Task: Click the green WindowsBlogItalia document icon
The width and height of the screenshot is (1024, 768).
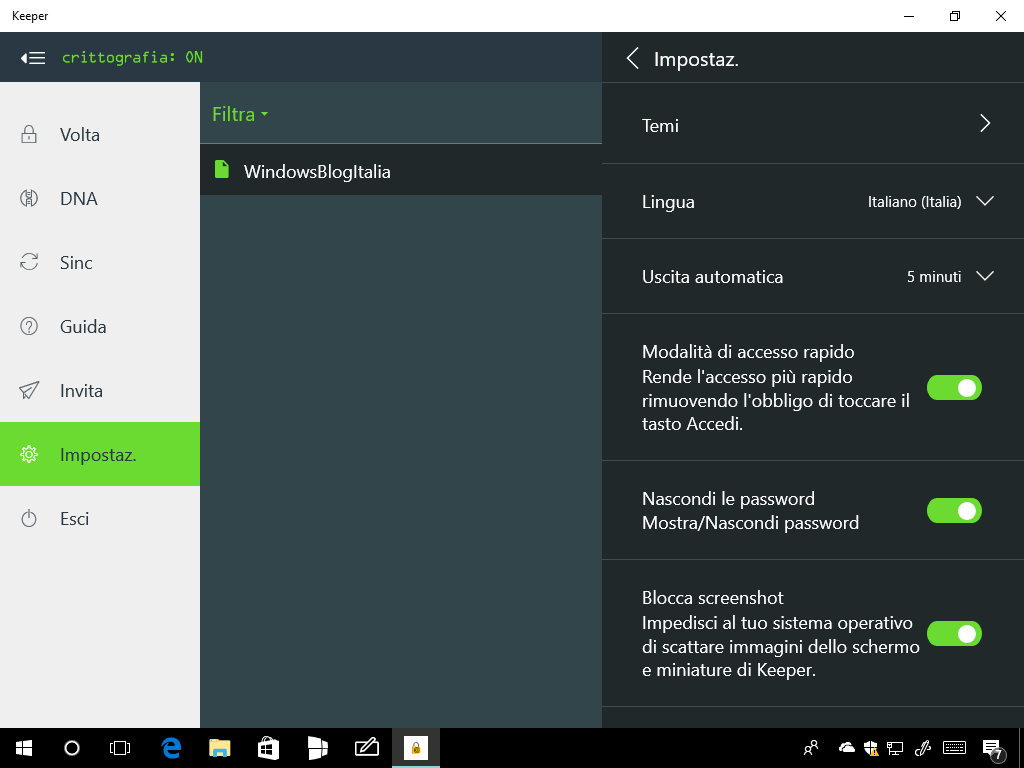Action: pos(222,170)
